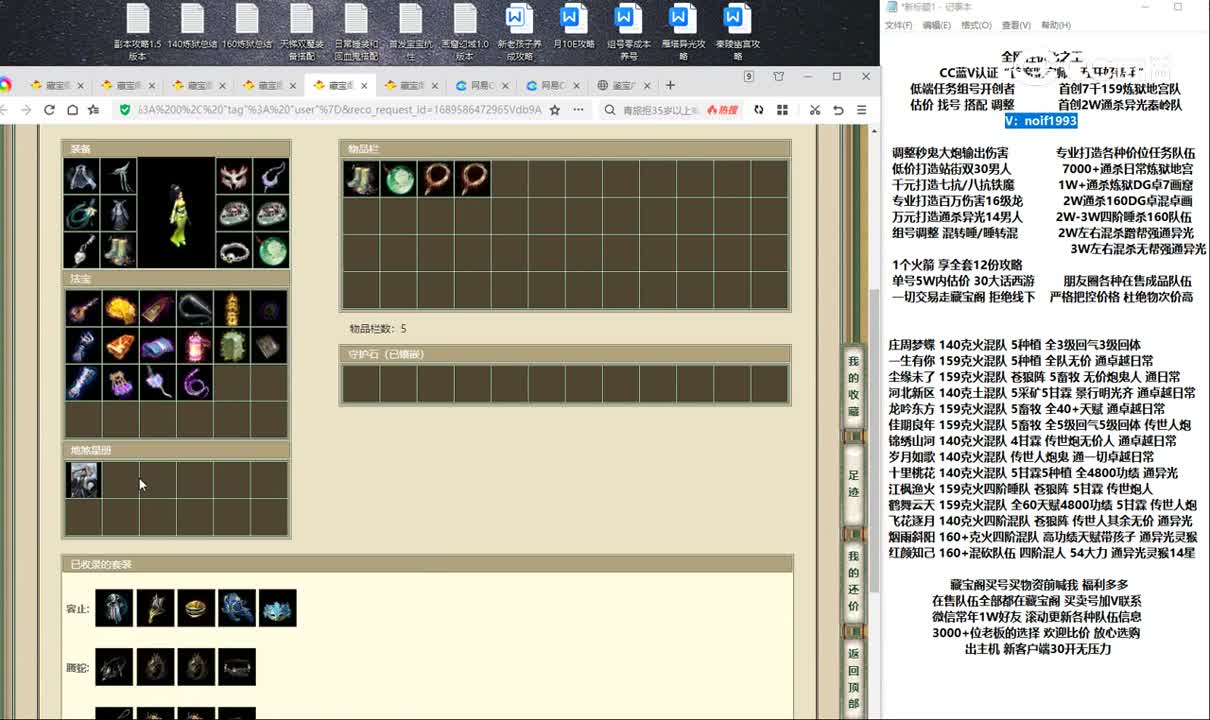This screenshot has width=1210, height=720.
Task: Select the mask item in equipment panel
Action: coord(233,177)
